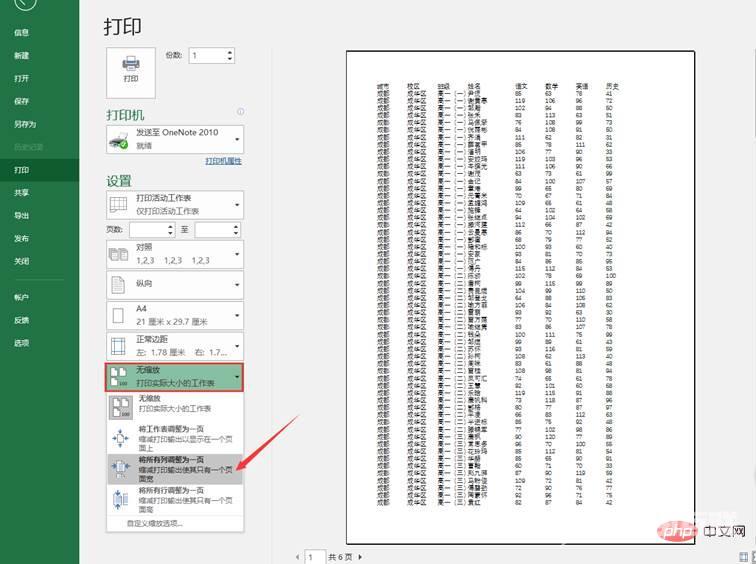Click the fit-sheet-on-one-page icon
The height and width of the screenshot is (564, 756).
pyautogui.click(x=120, y=438)
